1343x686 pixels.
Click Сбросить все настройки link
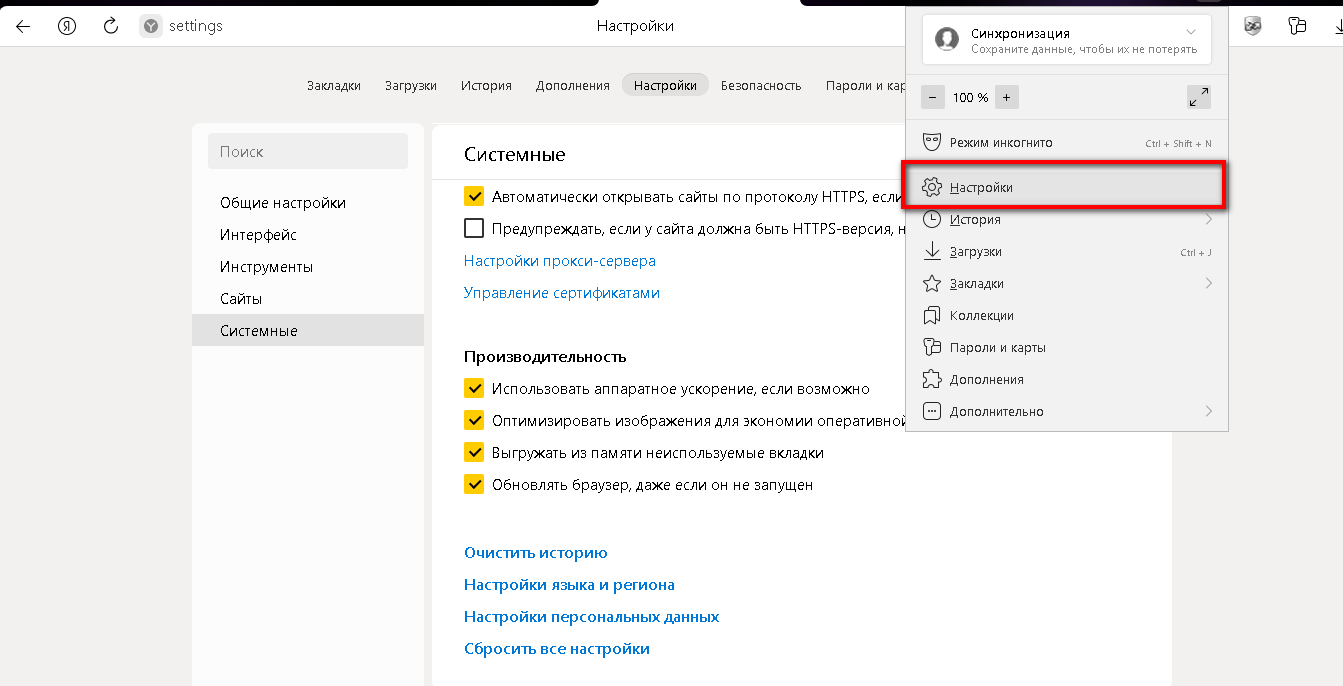click(x=556, y=649)
